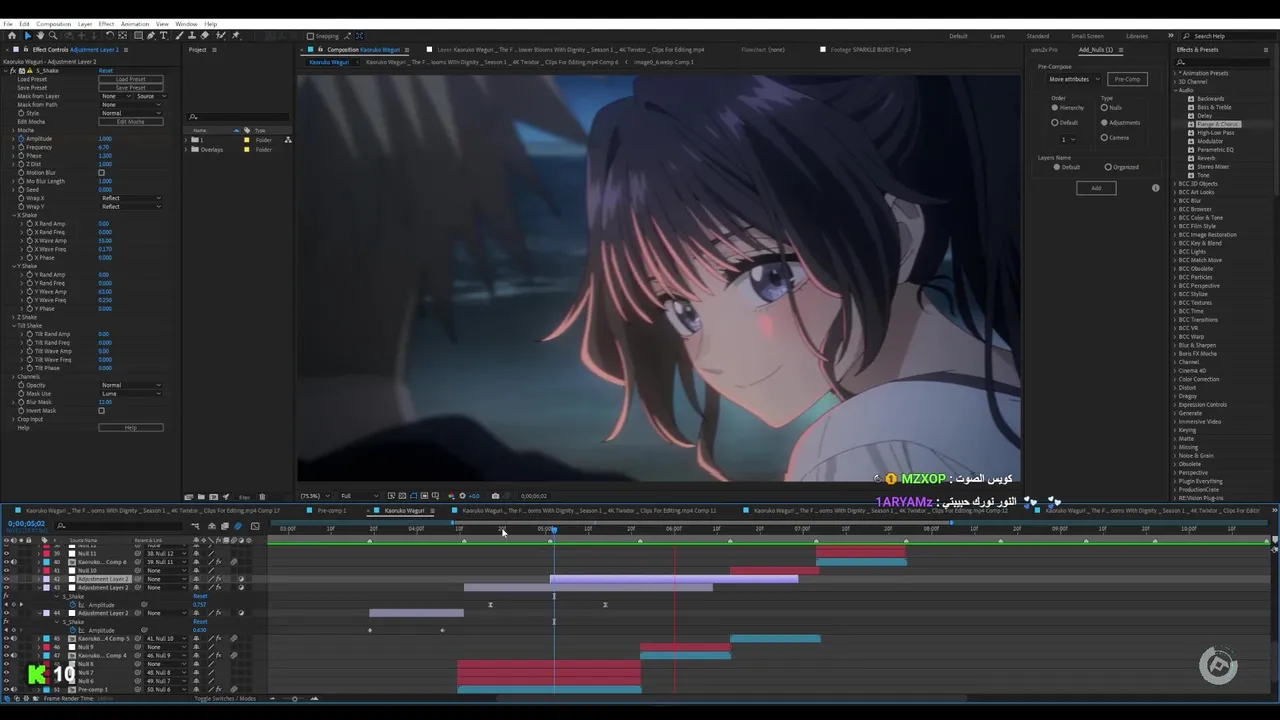Select the Selection (arrow) tool
Screen dimensions: 1280x720
click(28, 36)
